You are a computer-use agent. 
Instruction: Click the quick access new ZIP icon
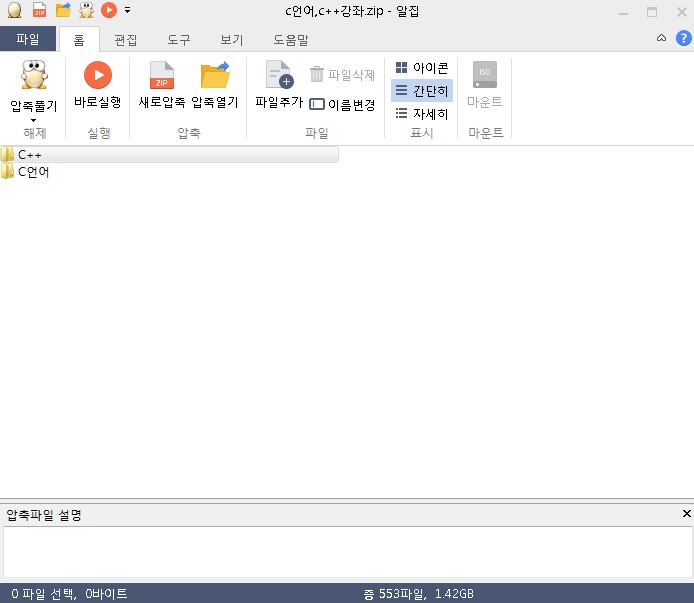click(x=39, y=10)
